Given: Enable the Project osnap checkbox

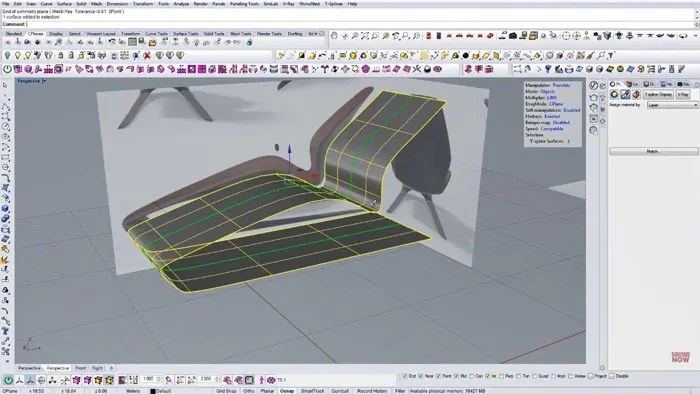Looking at the screenshot, I should [x=591, y=377].
